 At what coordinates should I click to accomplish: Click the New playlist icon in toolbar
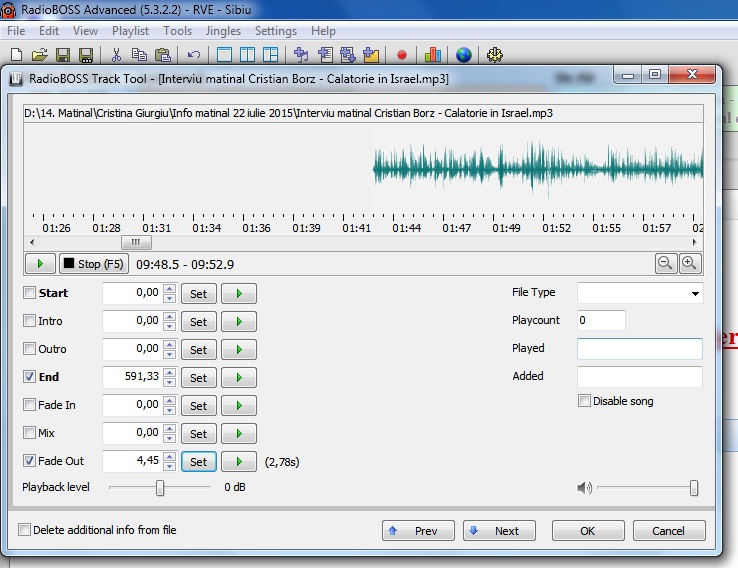point(16,55)
